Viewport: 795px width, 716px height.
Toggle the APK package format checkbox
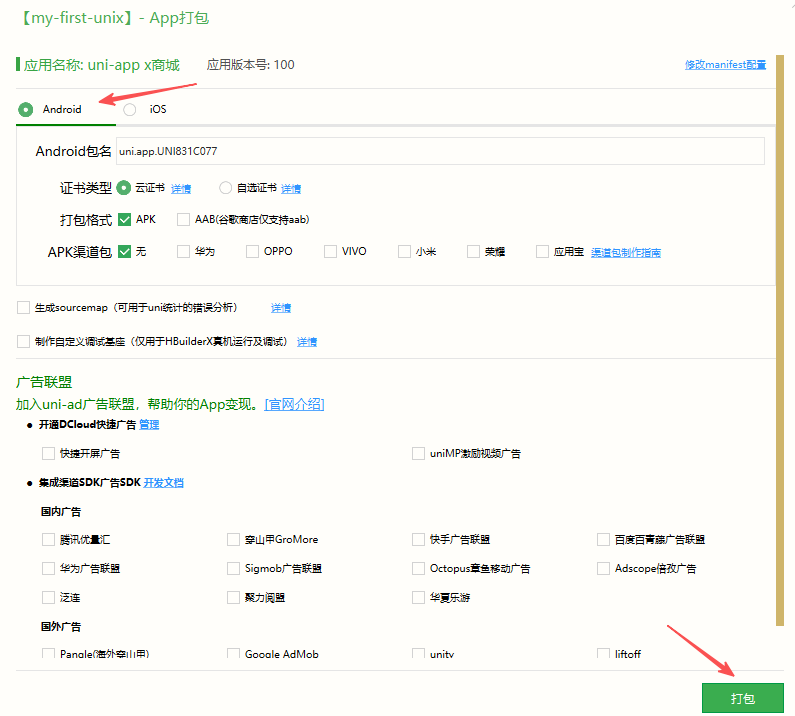(124, 220)
